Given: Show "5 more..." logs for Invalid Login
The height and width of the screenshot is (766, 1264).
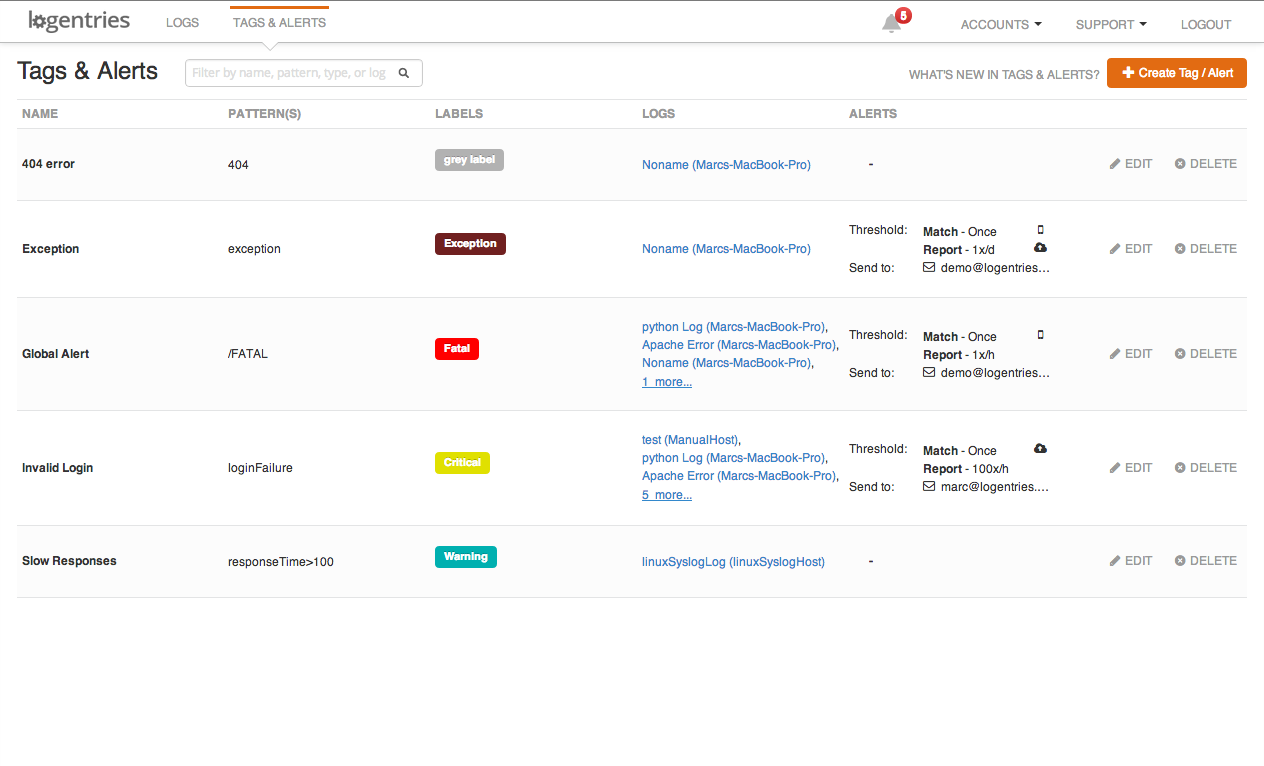Looking at the screenshot, I should pos(667,495).
